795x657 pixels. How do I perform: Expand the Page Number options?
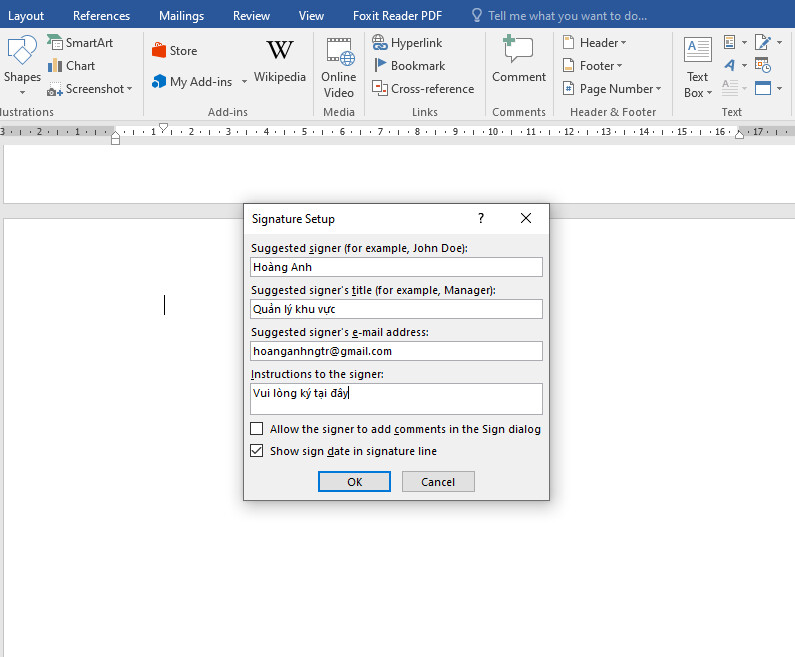click(x=611, y=89)
